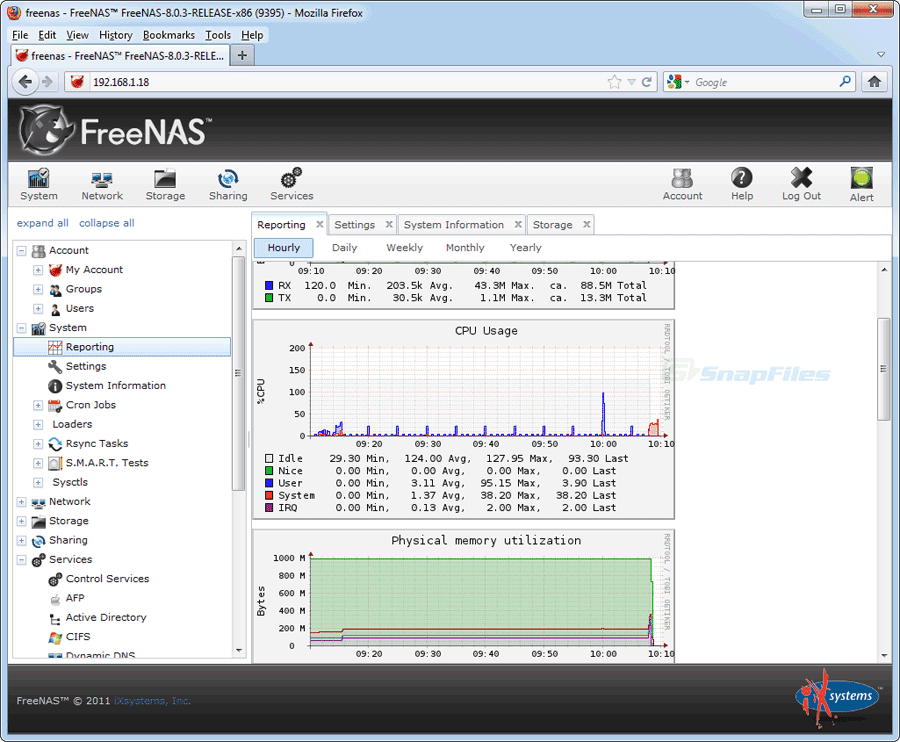Viewport: 900px width, 742px height.
Task: Open System Information tree item
Action: pyautogui.click(x=116, y=386)
